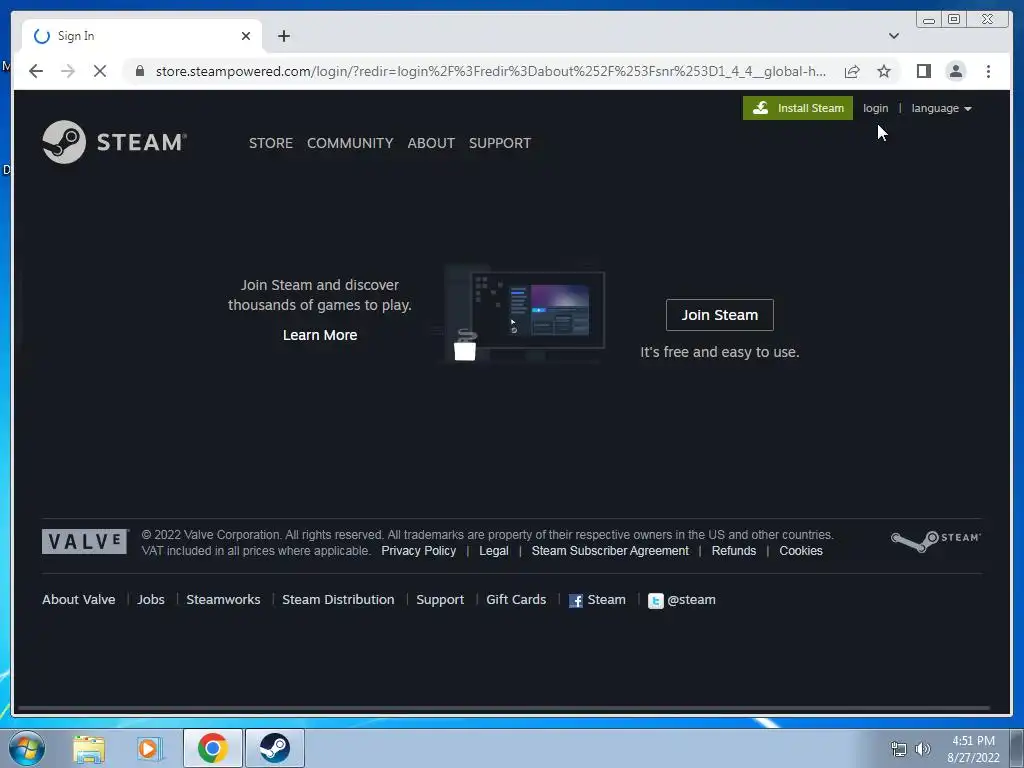1024x768 pixels.
Task: Open the Steam Subscriber Agreement link
Action: click(x=610, y=551)
